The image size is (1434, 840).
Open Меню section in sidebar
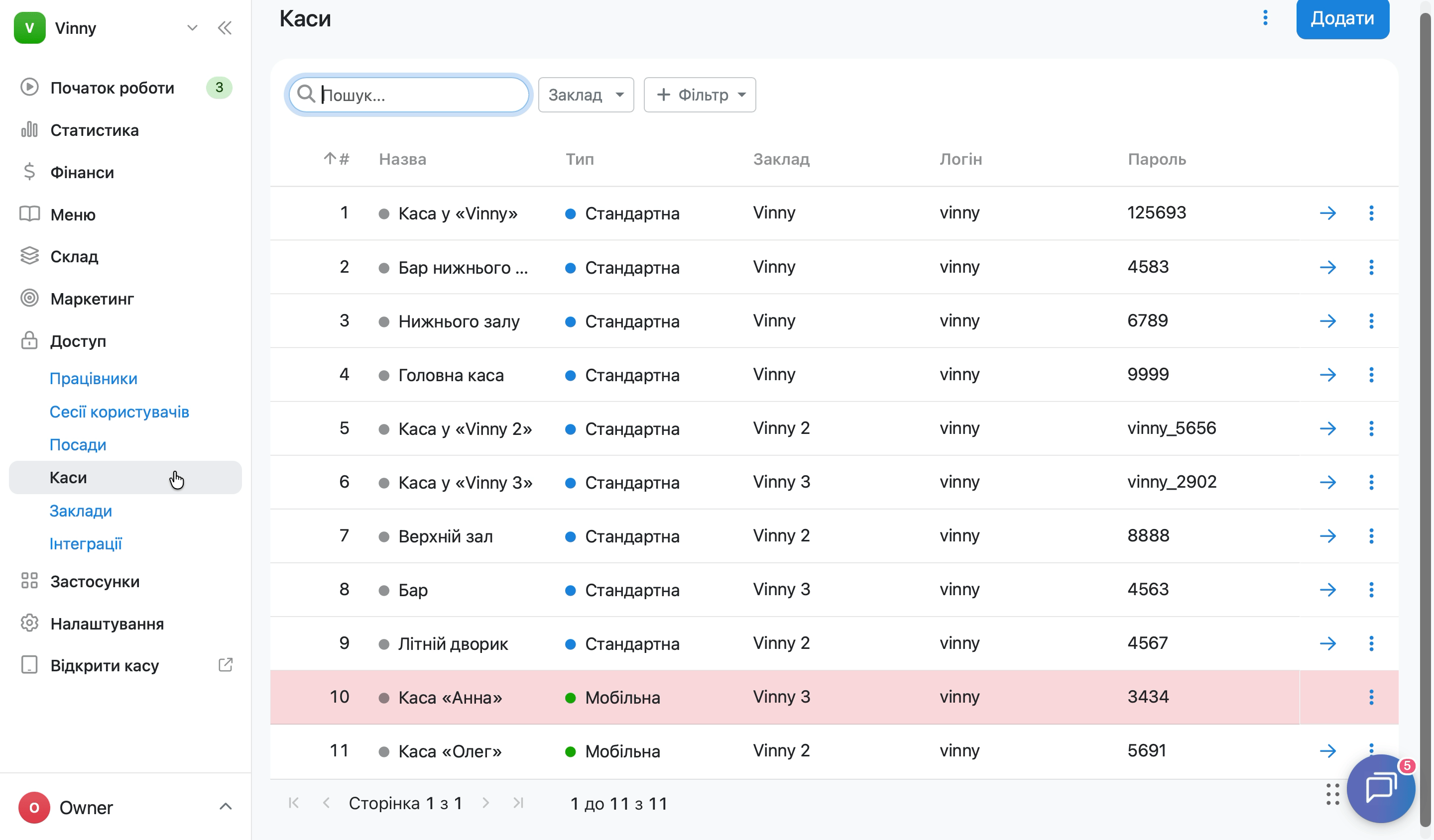tap(73, 214)
